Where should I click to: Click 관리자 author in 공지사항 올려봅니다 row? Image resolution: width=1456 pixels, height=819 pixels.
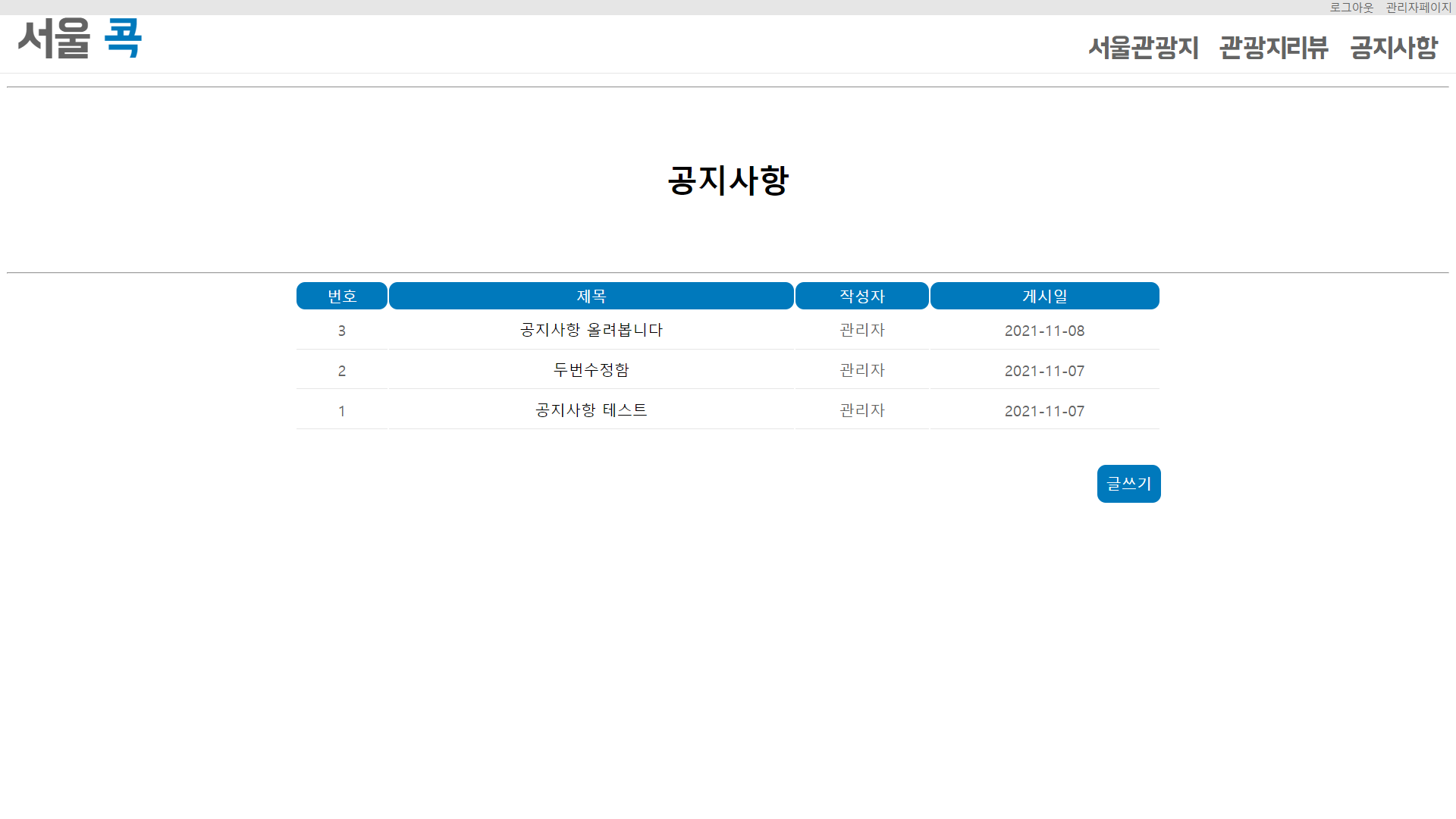tap(862, 330)
